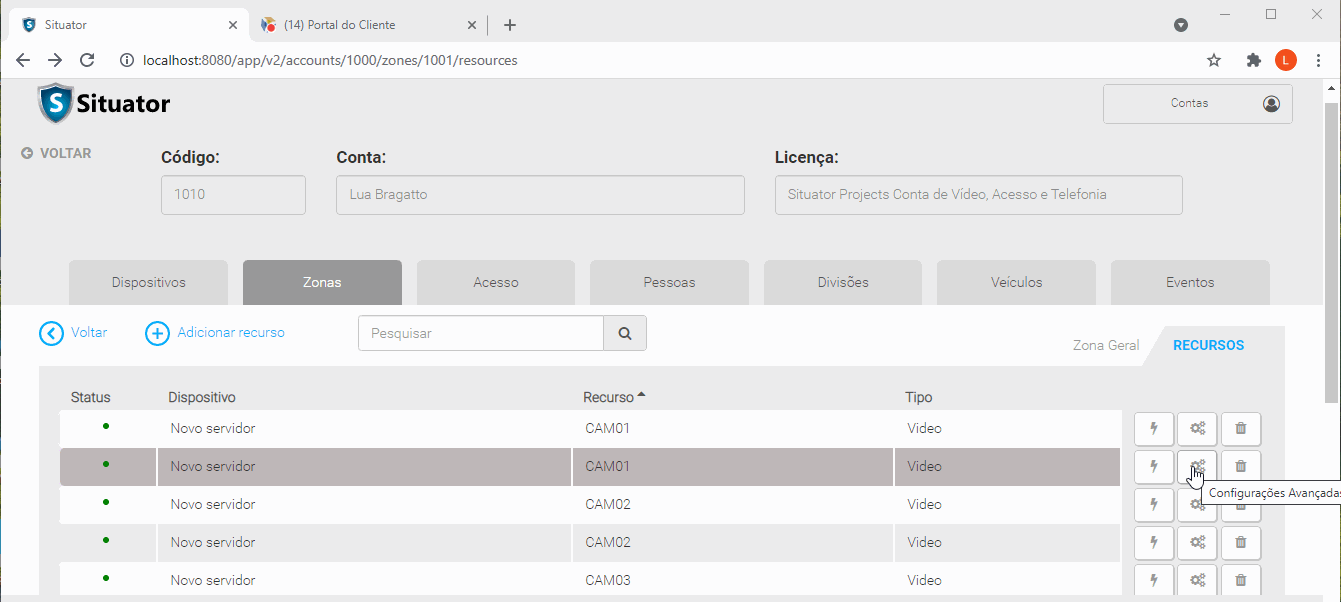The height and width of the screenshot is (602, 1341).
Task: Click the Situator shield logo
Action: click(56, 103)
